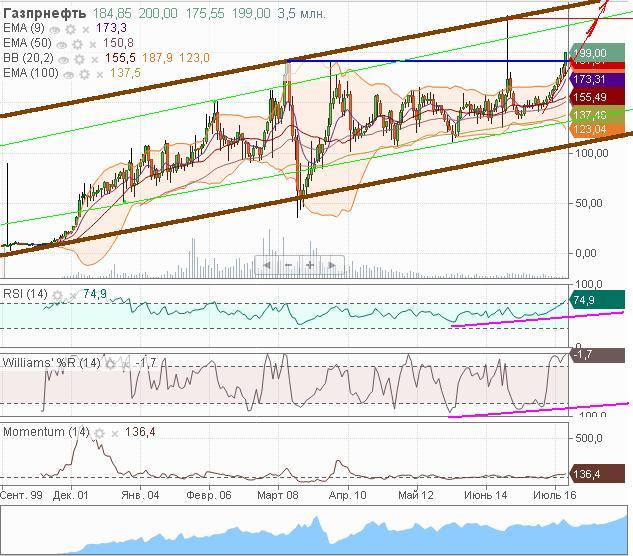Select the RSI (14) pane label
The width and height of the screenshot is (633, 556).
25,294
